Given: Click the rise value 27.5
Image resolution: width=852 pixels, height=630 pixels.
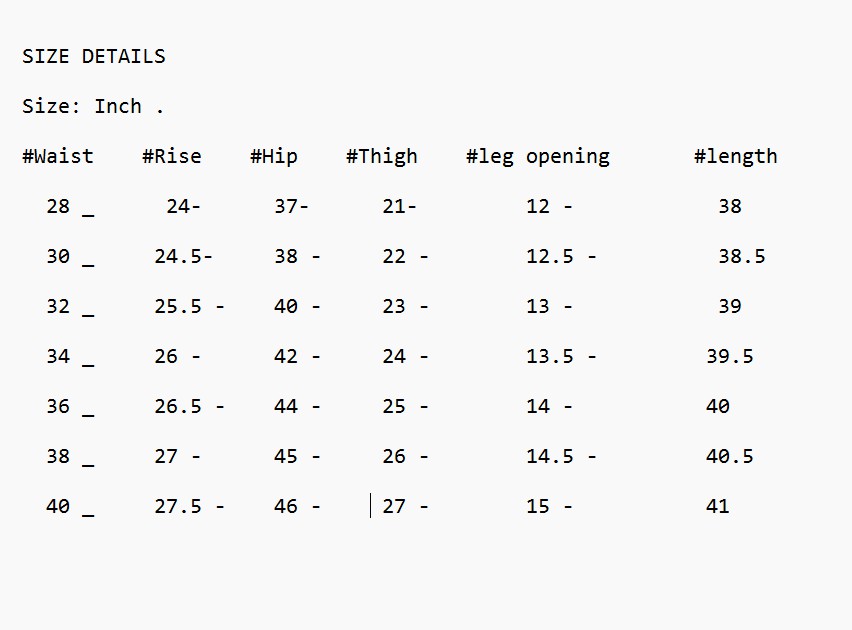Looking at the screenshot, I should coord(178,507).
